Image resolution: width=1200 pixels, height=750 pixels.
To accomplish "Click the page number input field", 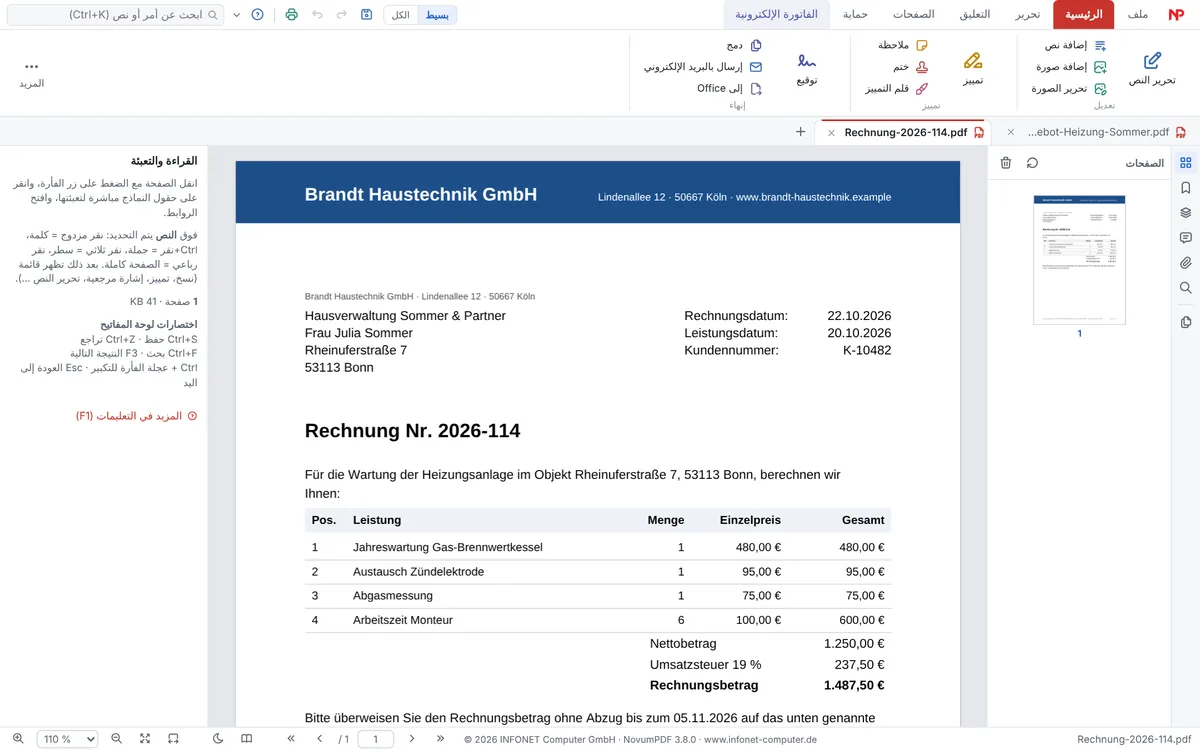I will pyautogui.click(x=375, y=739).
